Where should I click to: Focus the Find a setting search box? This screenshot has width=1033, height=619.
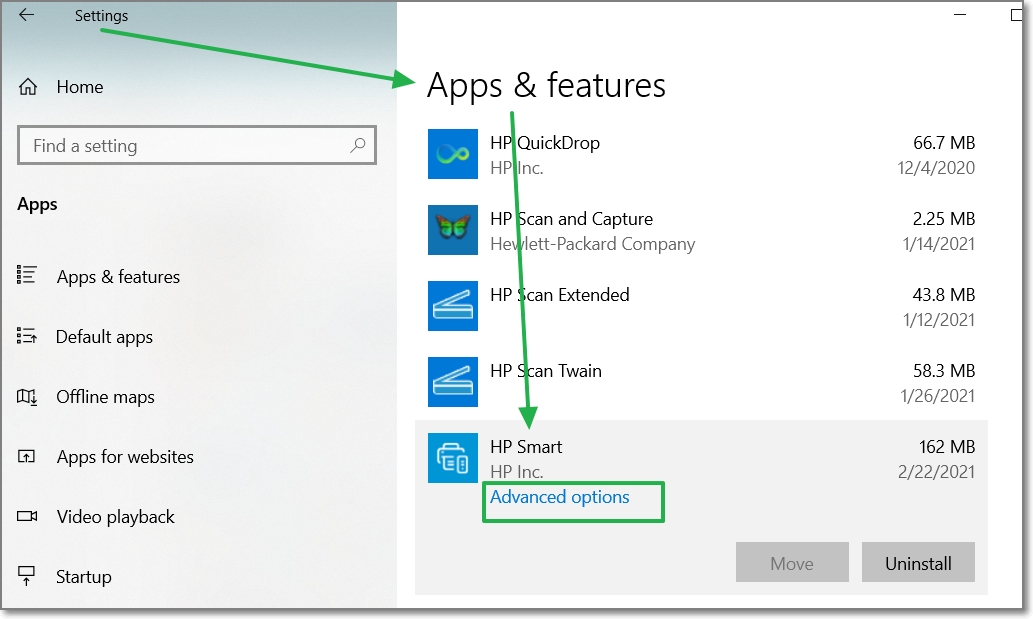click(x=196, y=145)
